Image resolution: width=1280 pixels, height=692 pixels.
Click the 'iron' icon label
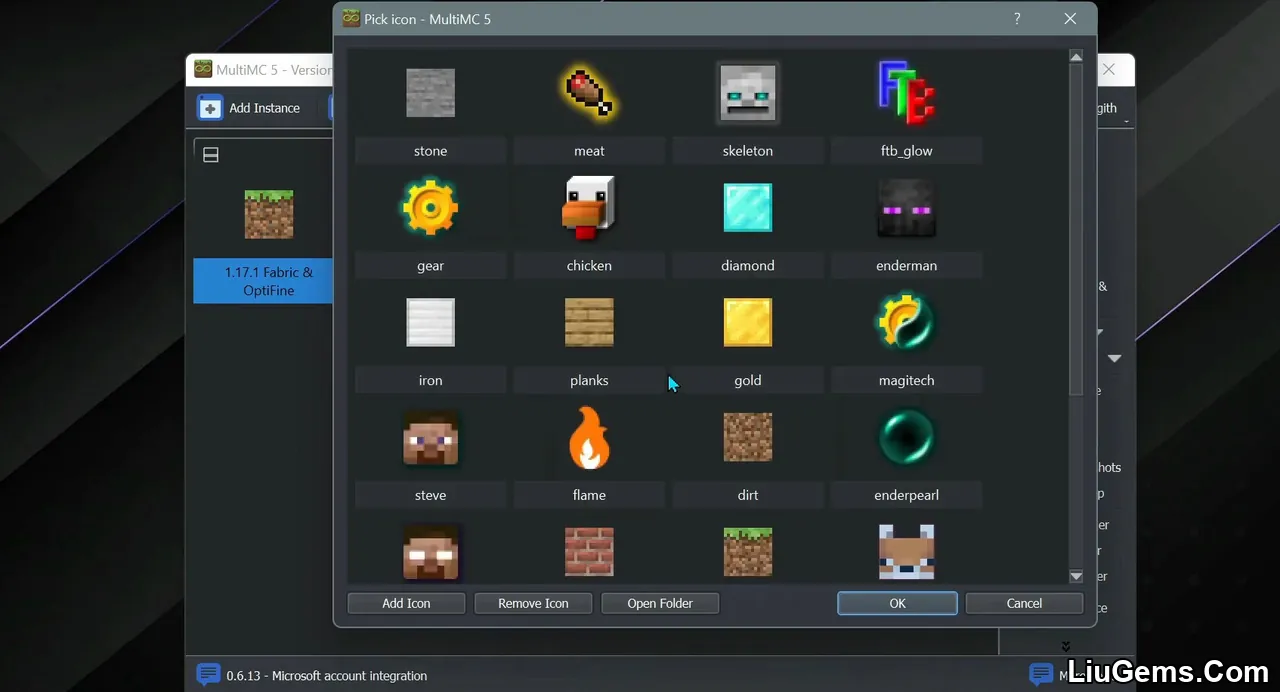coord(430,380)
